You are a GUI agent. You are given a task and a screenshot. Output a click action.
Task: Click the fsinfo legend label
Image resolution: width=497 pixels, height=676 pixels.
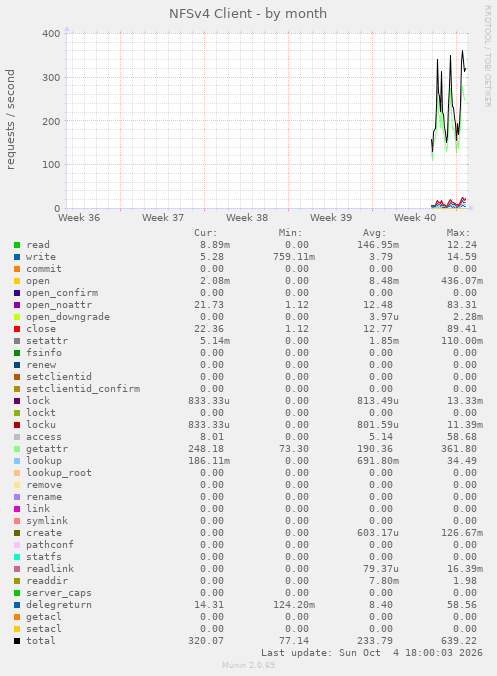pos(44,353)
